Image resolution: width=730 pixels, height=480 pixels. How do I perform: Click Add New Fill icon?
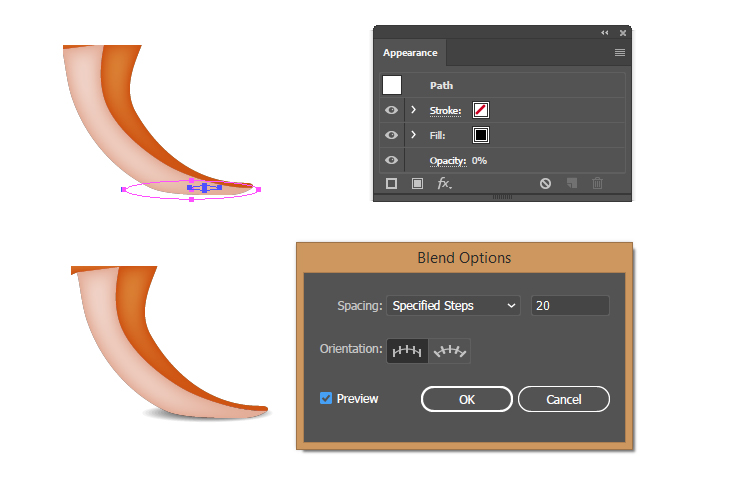(x=418, y=183)
